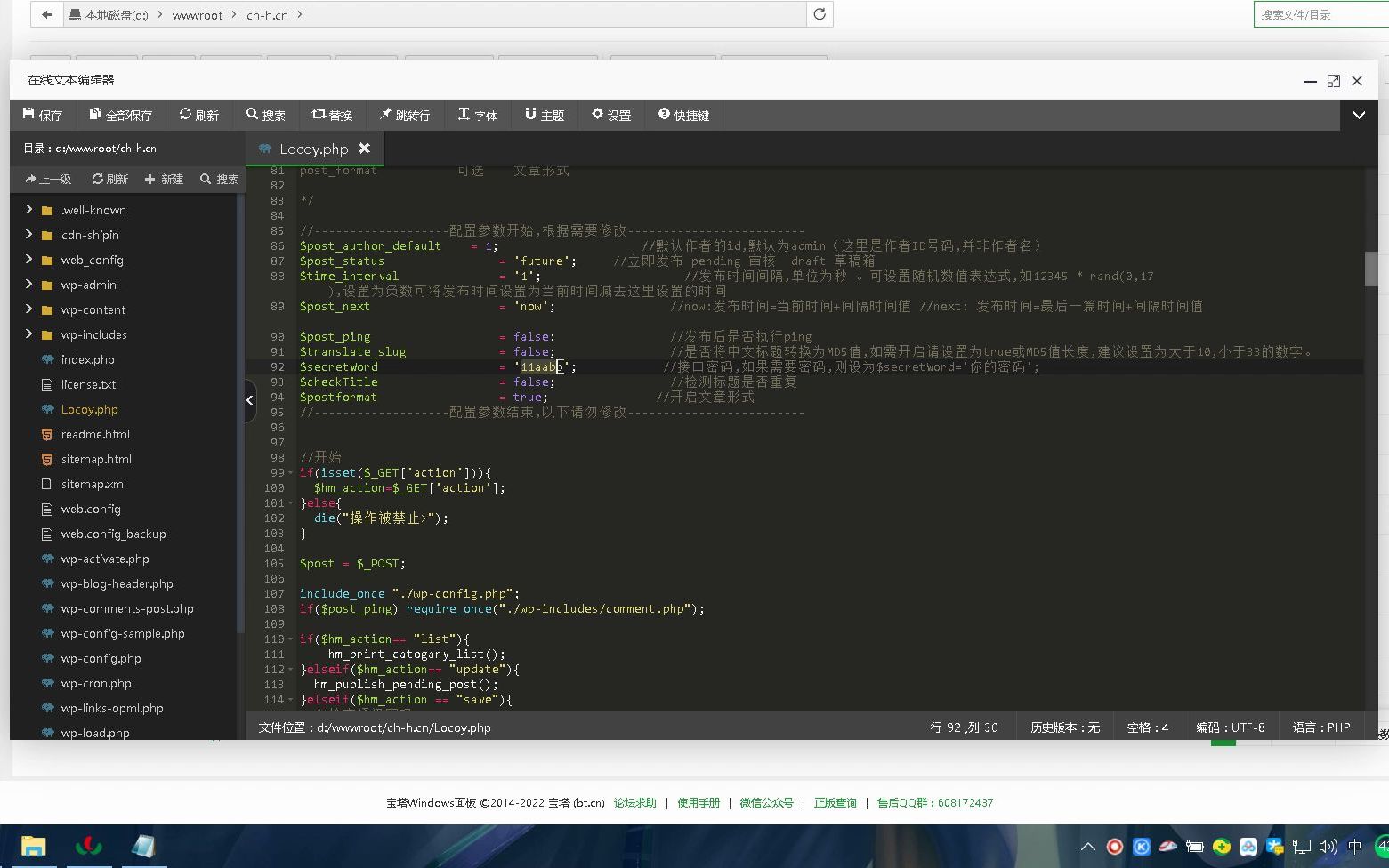Screen dimensions: 1389x868
Task: Click the 行 92 ,列 30 status entry
Action: click(x=964, y=727)
